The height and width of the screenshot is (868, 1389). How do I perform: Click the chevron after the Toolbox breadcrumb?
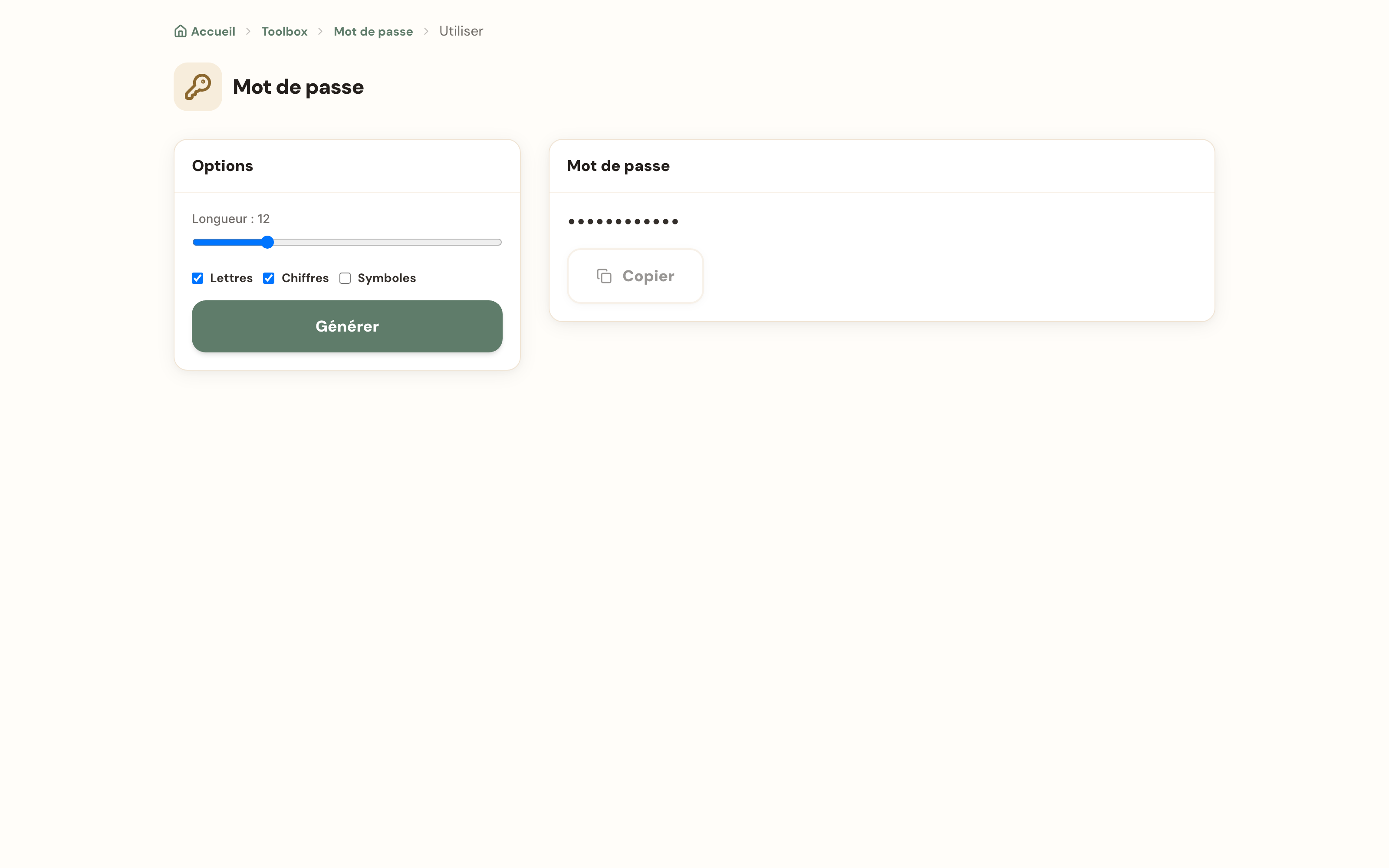click(x=321, y=32)
